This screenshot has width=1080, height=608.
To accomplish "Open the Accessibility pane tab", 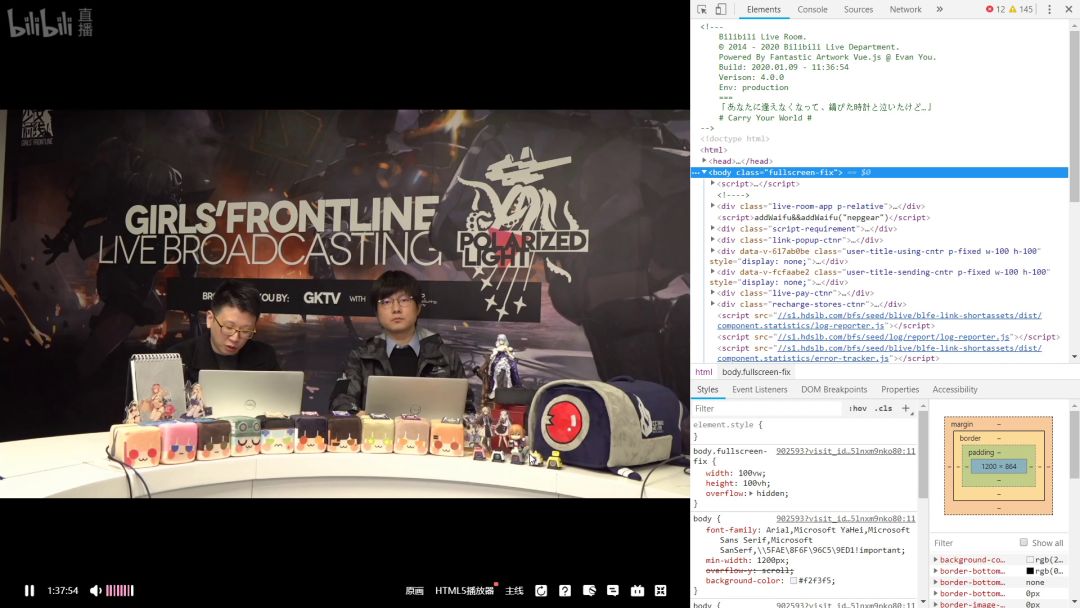I will 955,390.
